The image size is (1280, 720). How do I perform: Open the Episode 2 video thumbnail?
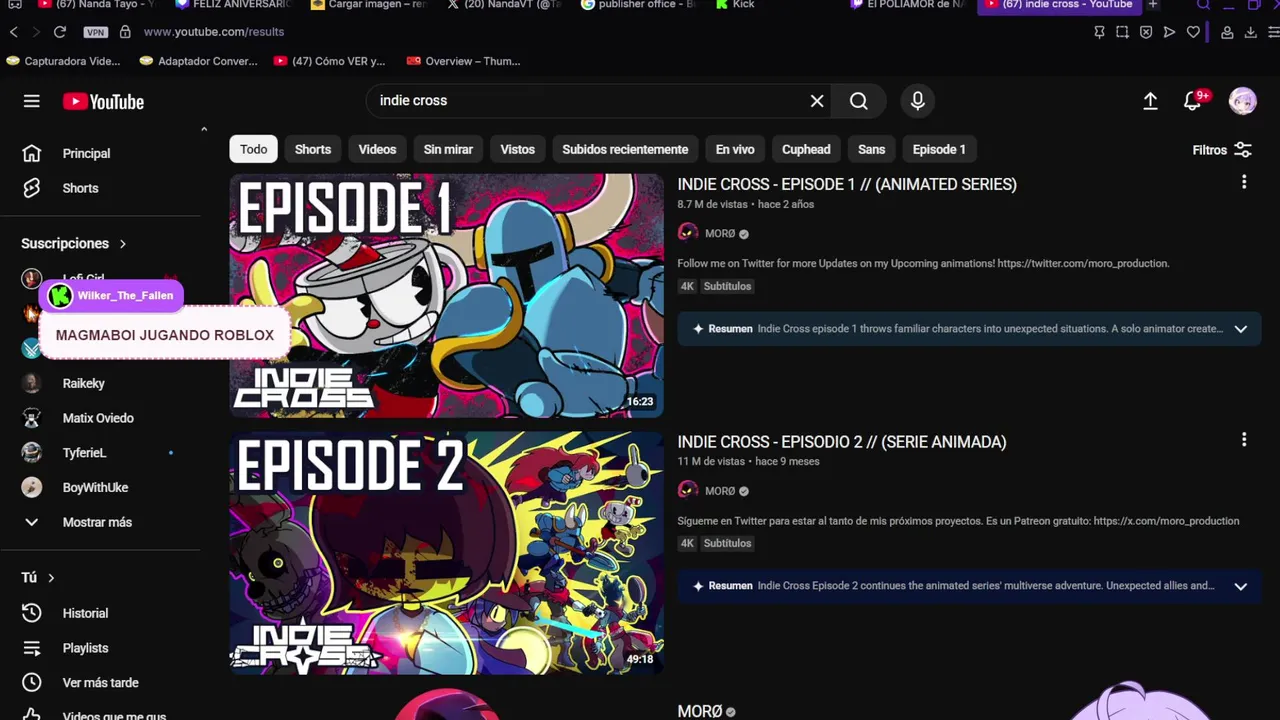[x=446, y=553]
